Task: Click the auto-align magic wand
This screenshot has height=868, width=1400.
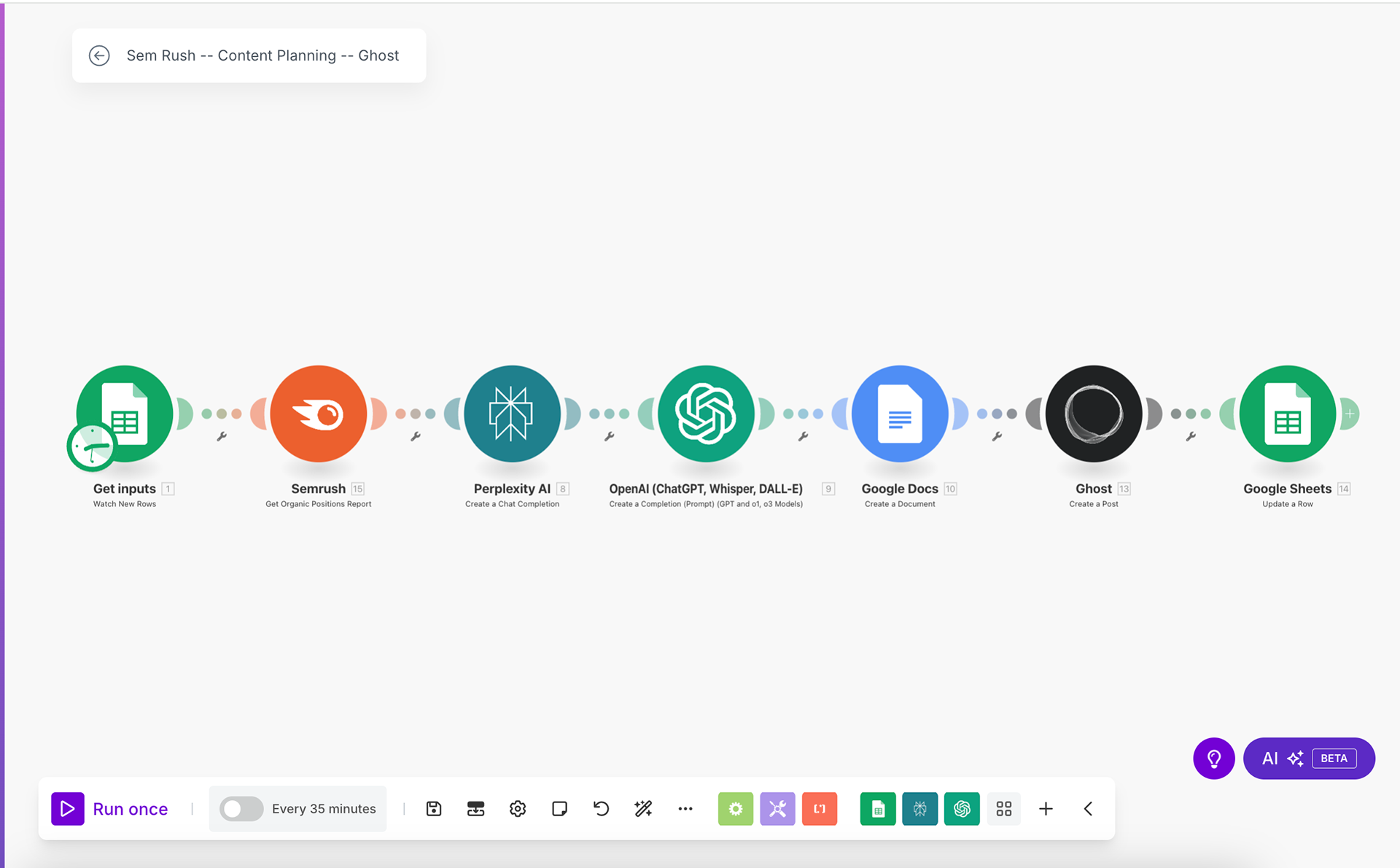Action: pos(643,808)
